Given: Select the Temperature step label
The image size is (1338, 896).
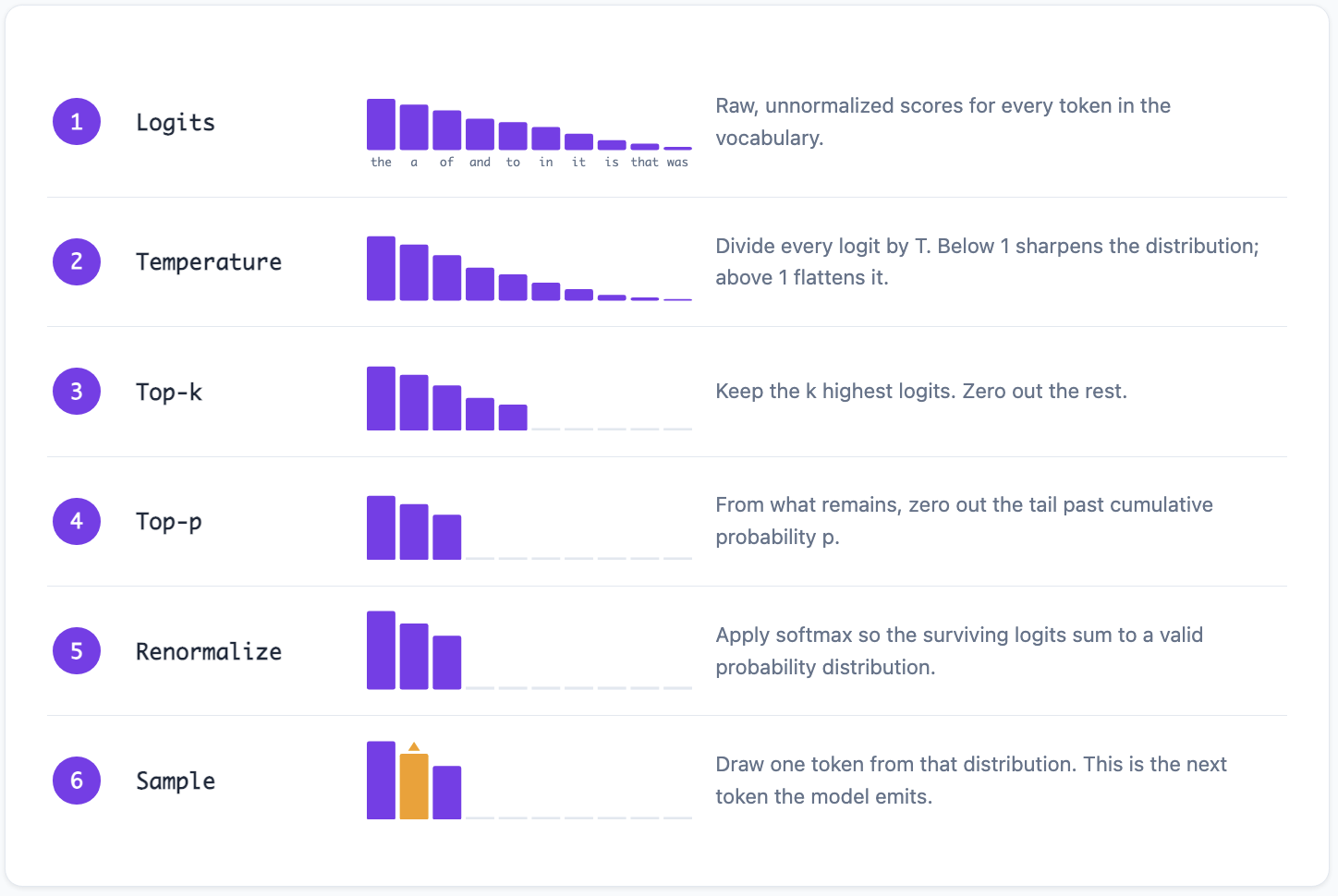Looking at the screenshot, I should (209, 262).
